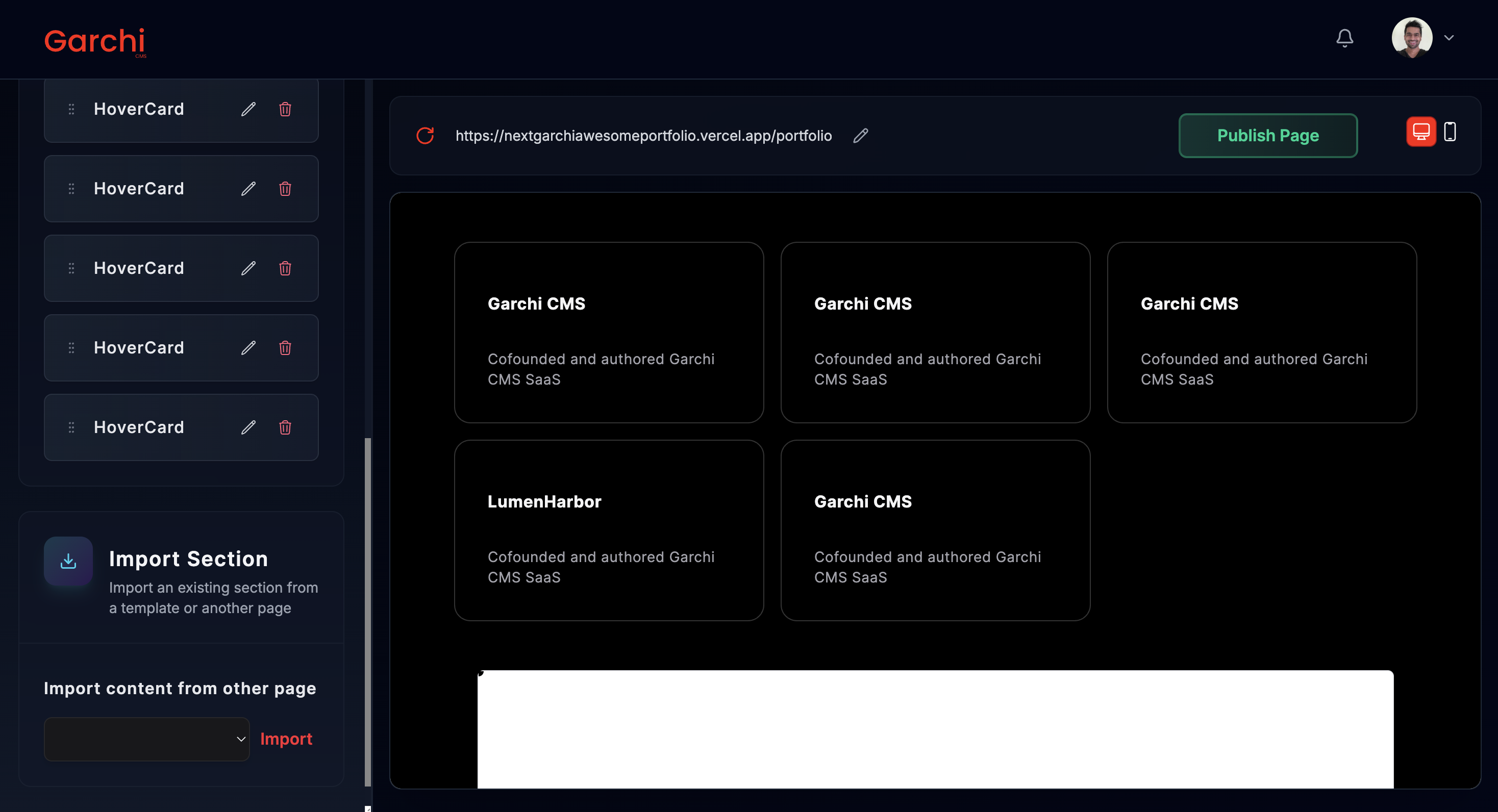The width and height of the screenshot is (1498, 812).
Task: Click the notification bell icon
Action: click(x=1344, y=38)
